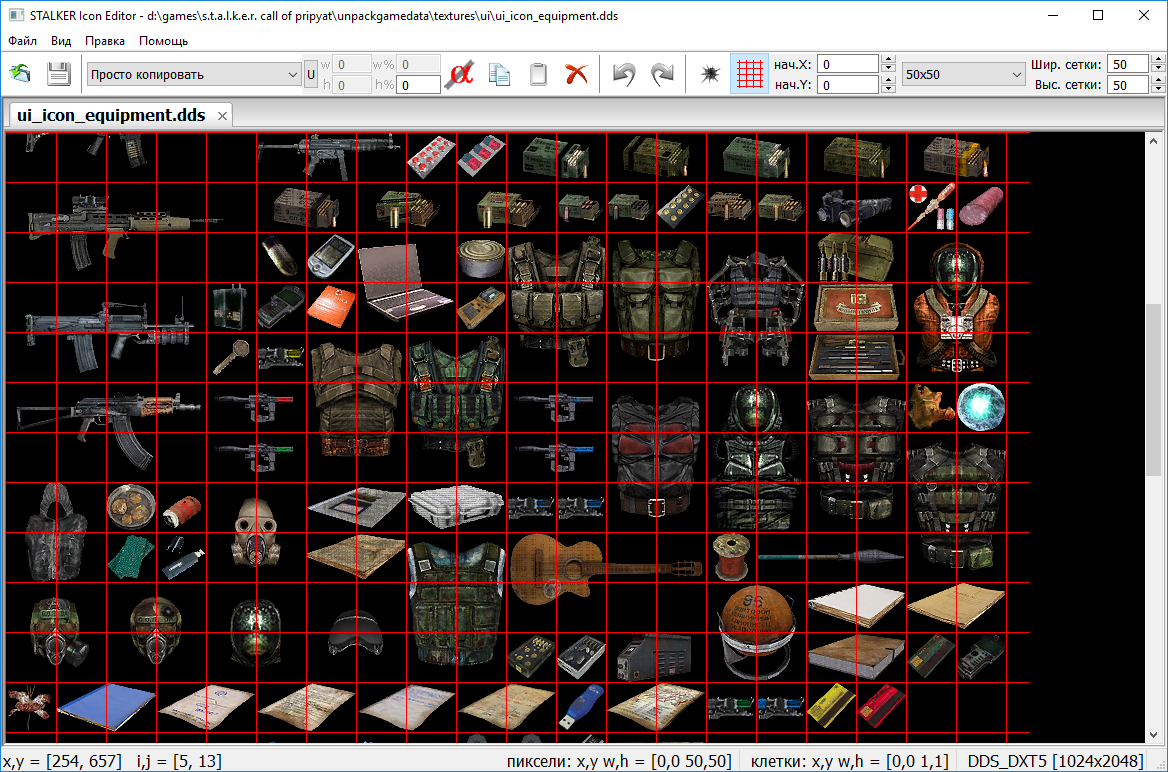Click the U button next to copy mode
The height and width of the screenshot is (772, 1168).
point(311,75)
